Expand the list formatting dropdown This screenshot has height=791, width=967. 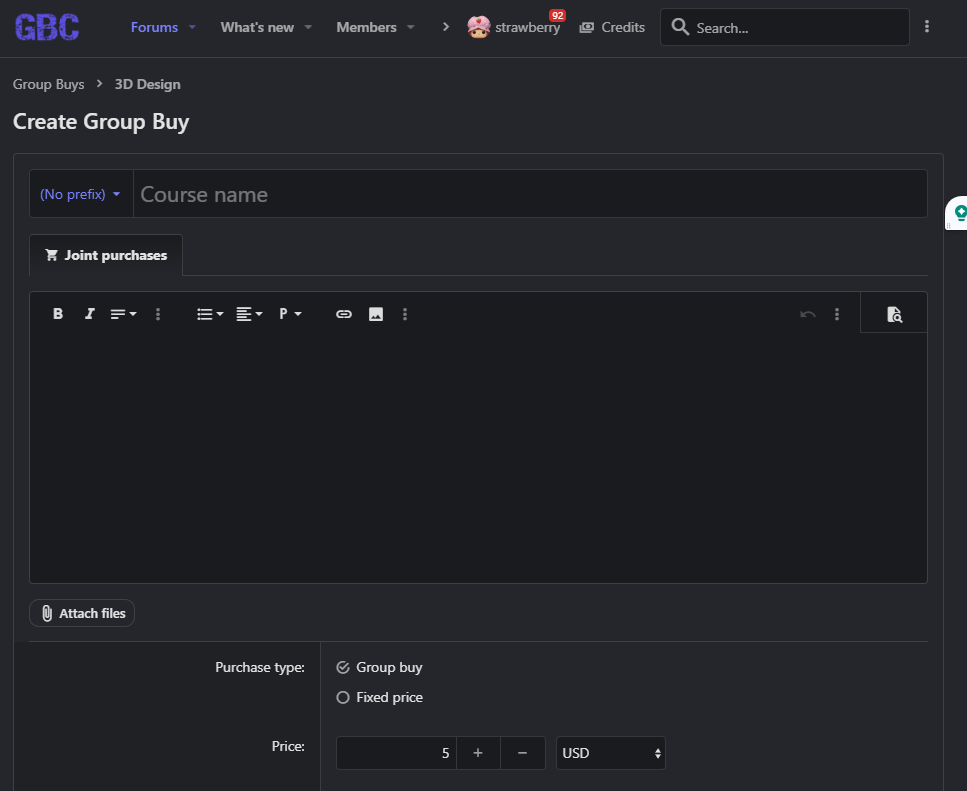(210, 314)
